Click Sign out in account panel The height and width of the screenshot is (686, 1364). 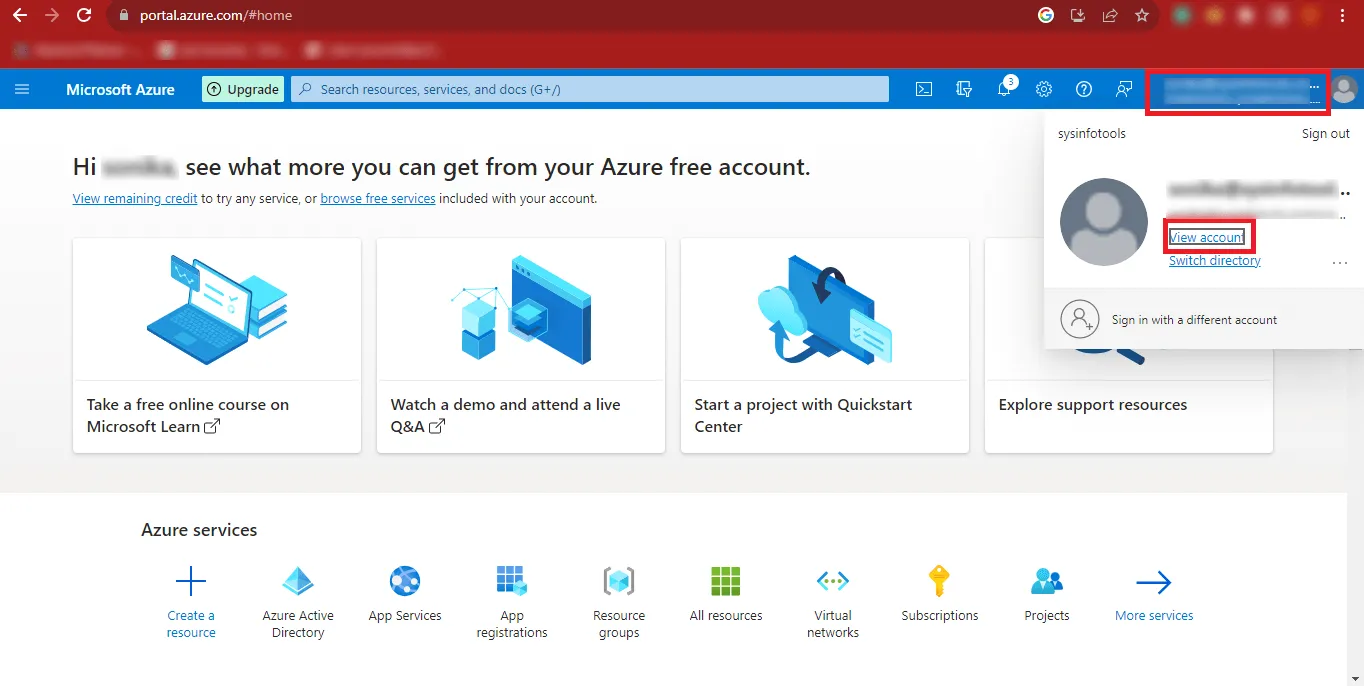click(1325, 134)
